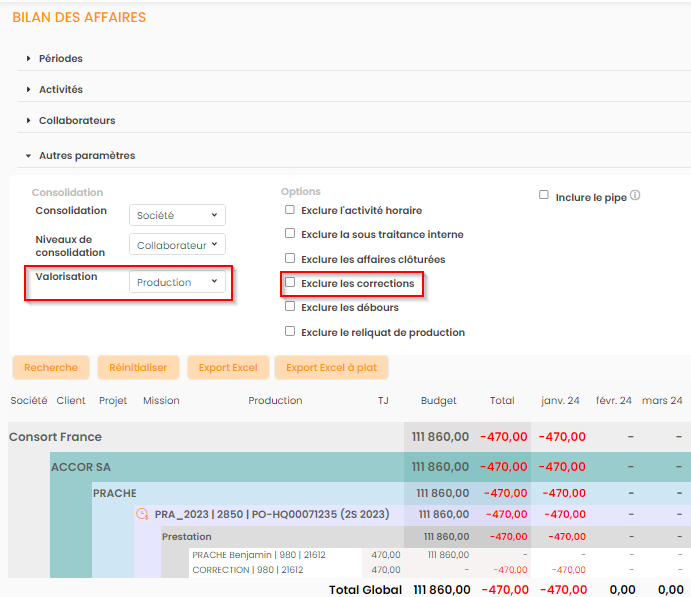Screen dimensions: 691x597
Task: Click Export Excel à plat button
Action: (x=331, y=368)
